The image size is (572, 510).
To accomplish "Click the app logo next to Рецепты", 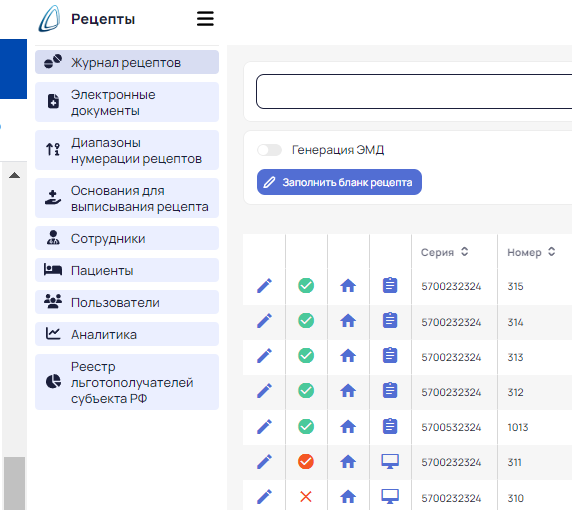I will point(50,18).
